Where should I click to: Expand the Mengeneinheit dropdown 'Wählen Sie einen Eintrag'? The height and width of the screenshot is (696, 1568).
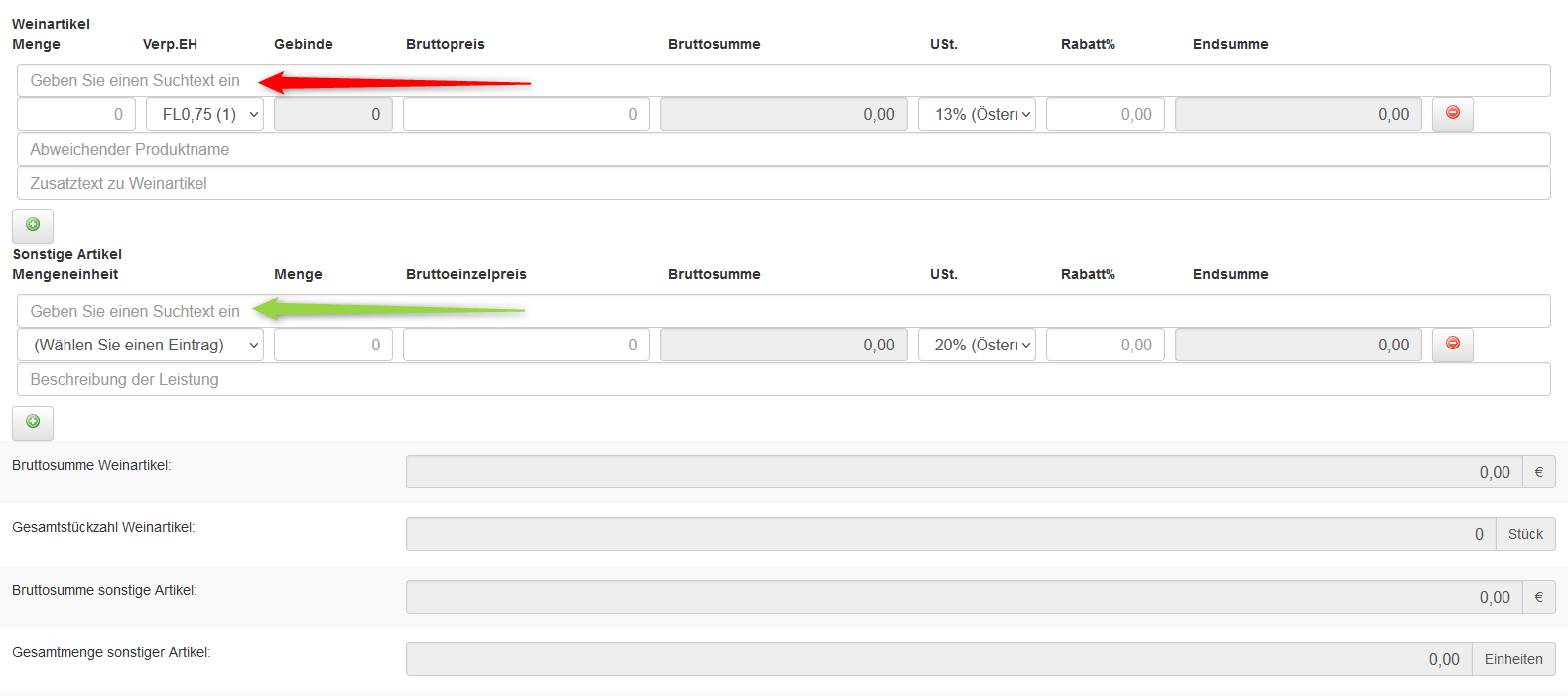coord(140,345)
